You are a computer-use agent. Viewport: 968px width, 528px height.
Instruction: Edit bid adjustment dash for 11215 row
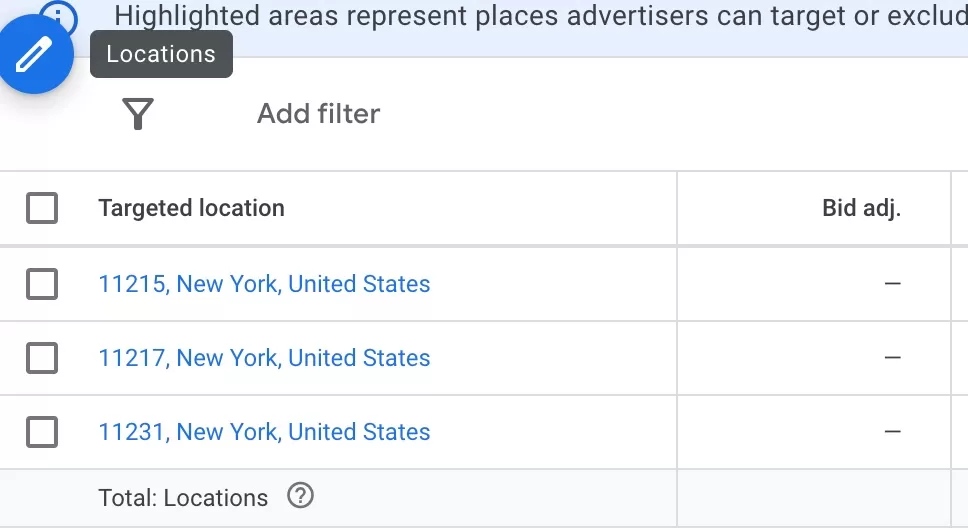point(892,284)
